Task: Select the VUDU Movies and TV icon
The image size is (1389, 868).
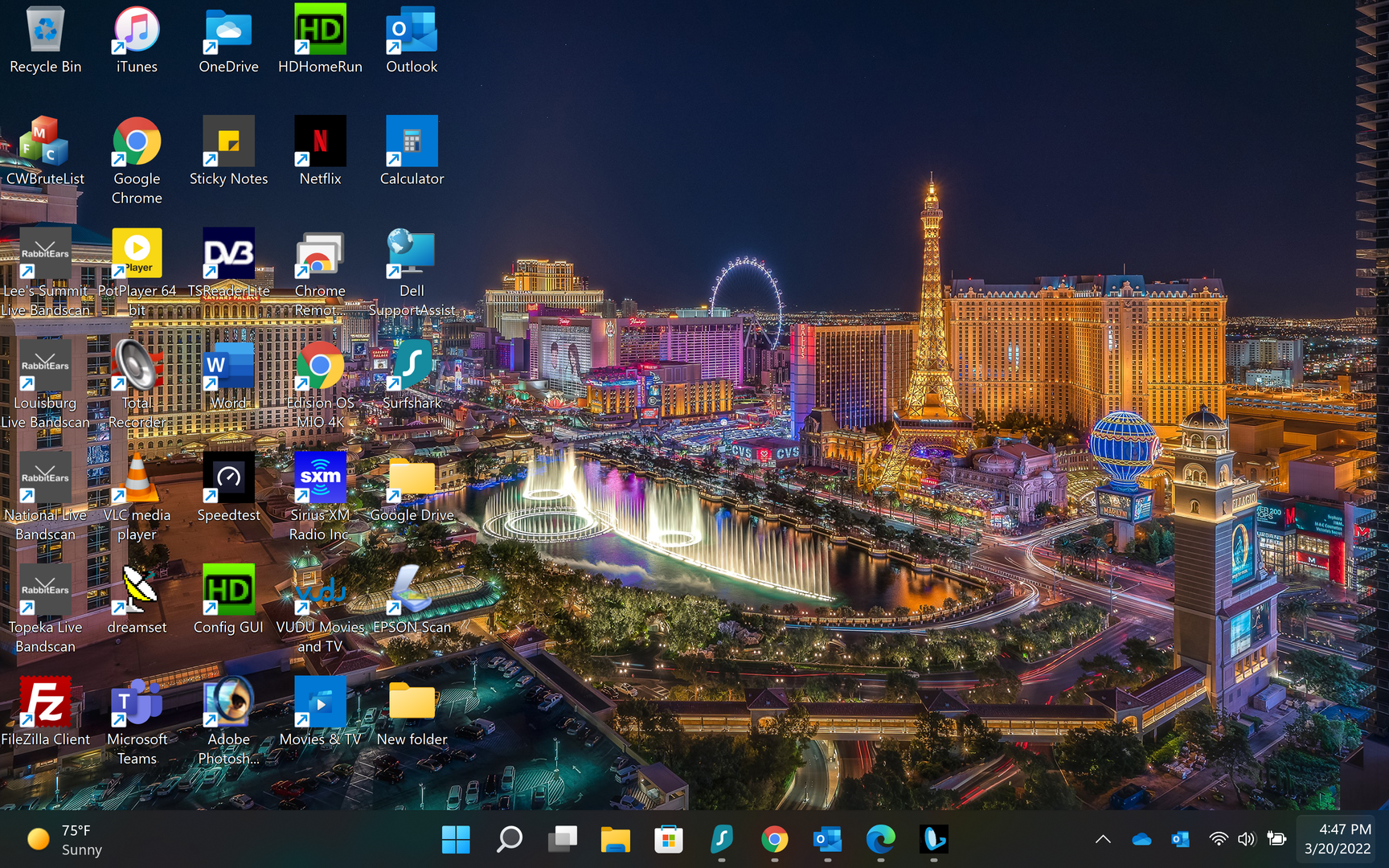Action: coord(320,609)
